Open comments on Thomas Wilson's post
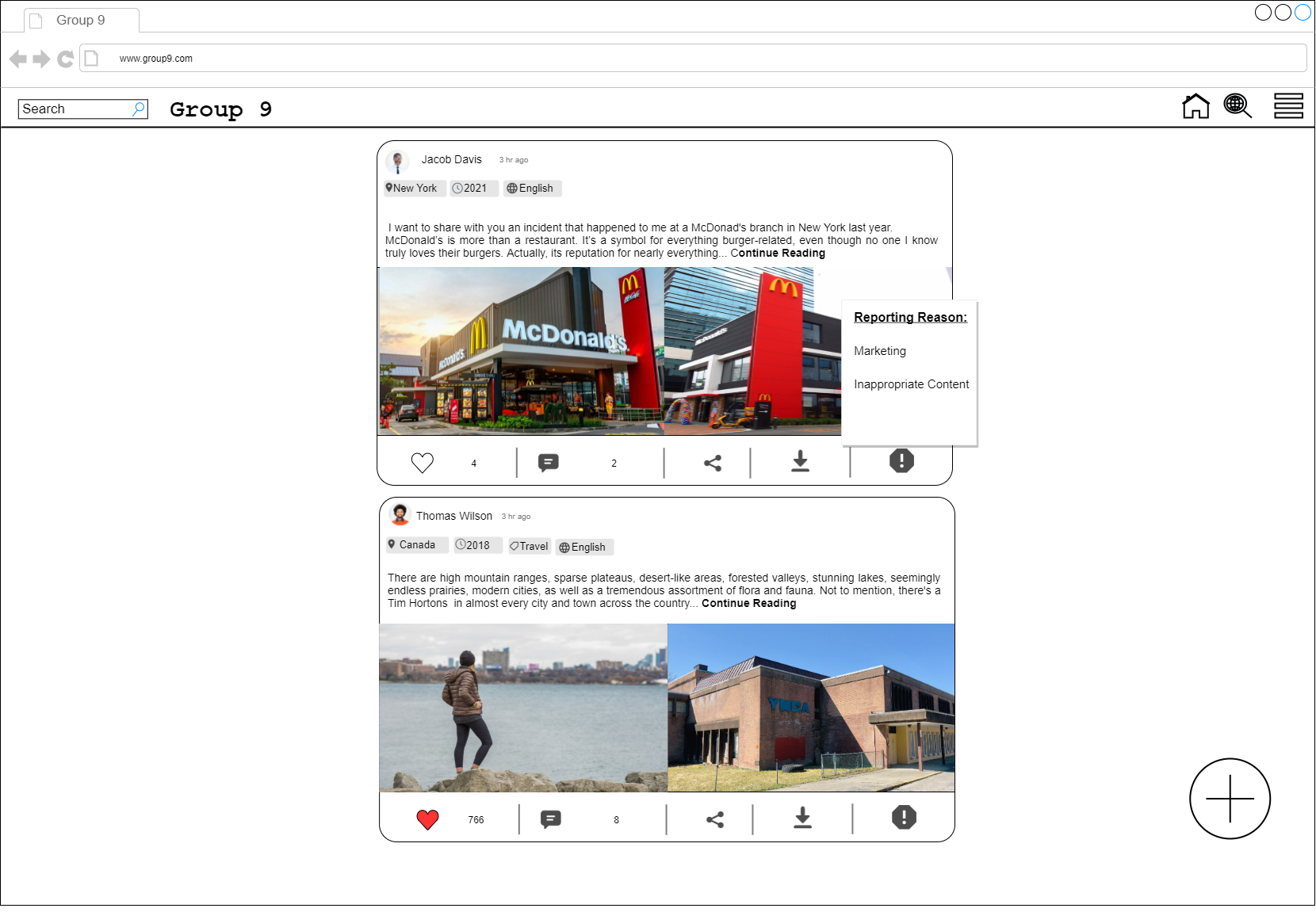The width and height of the screenshot is (1316, 912). point(551,819)
